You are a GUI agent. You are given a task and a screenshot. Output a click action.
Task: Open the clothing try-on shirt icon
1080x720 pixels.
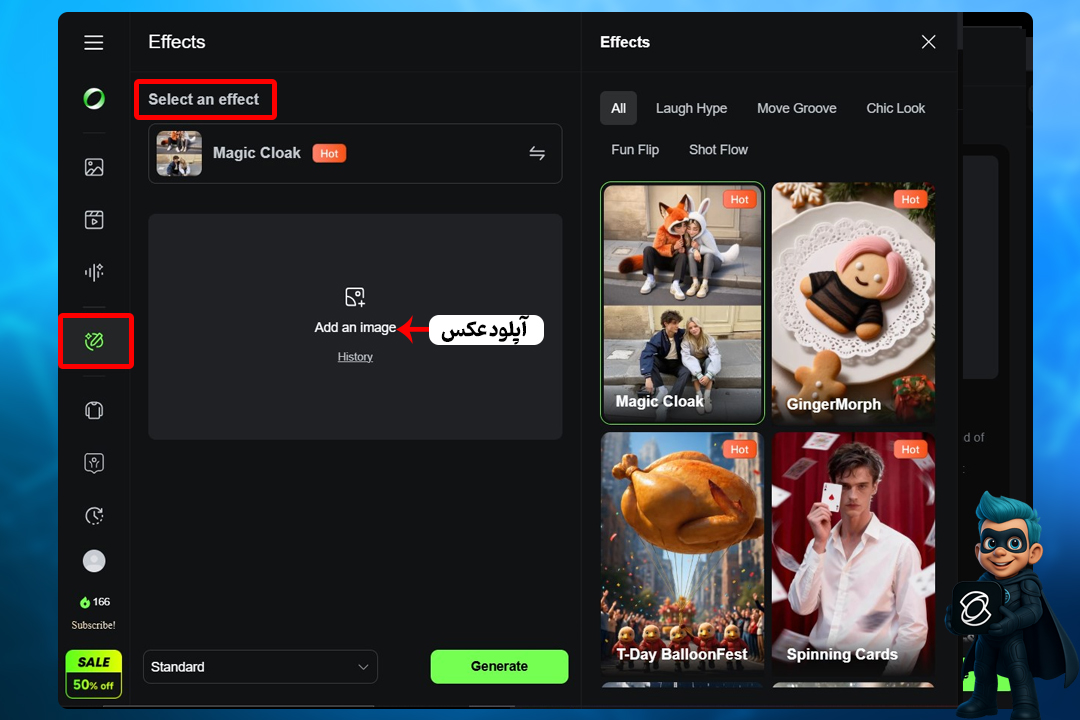(x=94, y=410)
